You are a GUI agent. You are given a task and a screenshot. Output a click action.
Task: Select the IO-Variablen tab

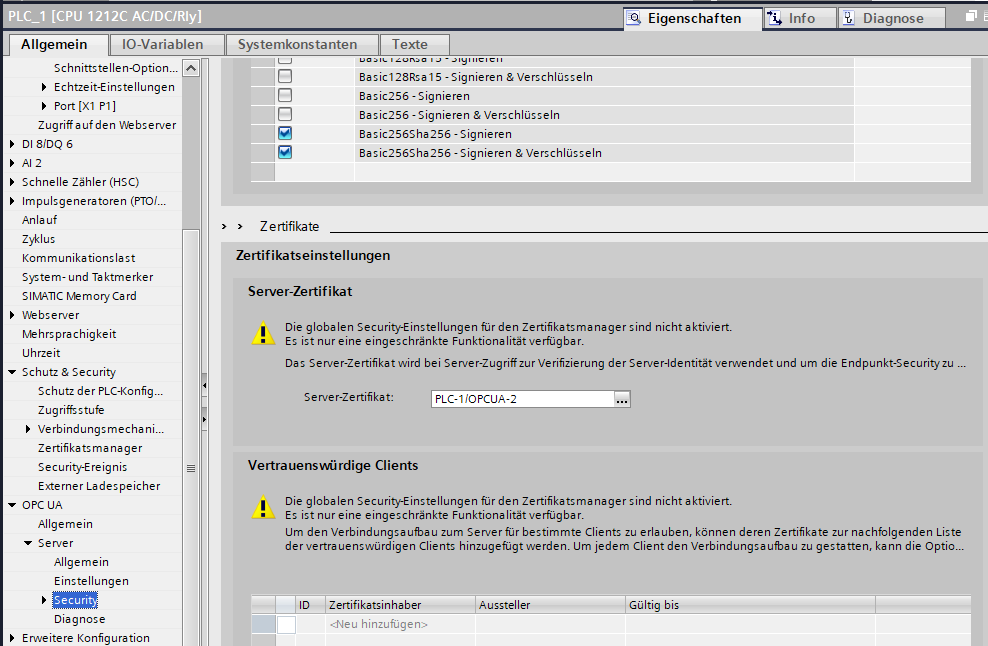[x=168, y=45]
